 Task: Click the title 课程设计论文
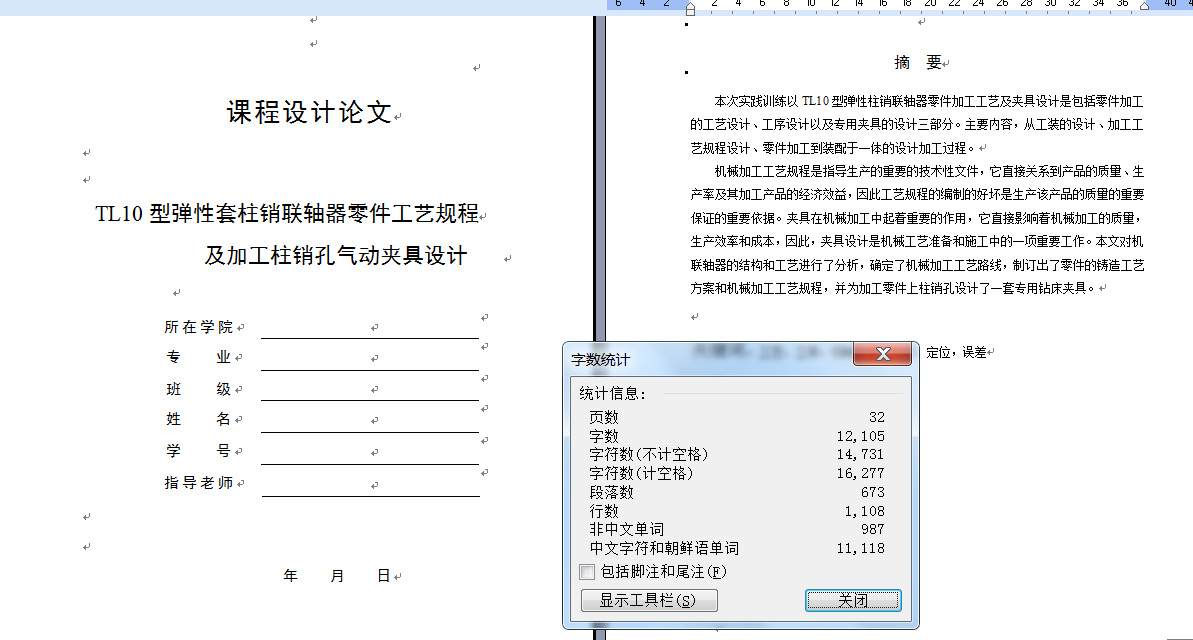[309, 113]
